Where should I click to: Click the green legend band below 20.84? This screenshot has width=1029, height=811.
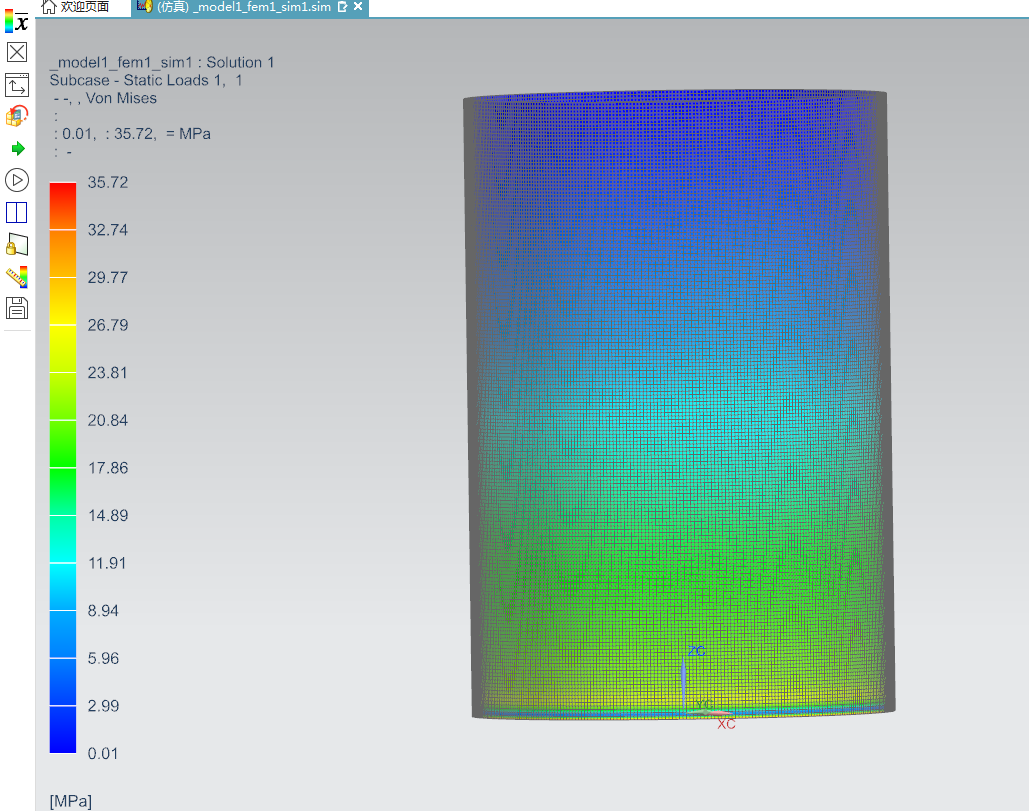click(x=63, y=444)
